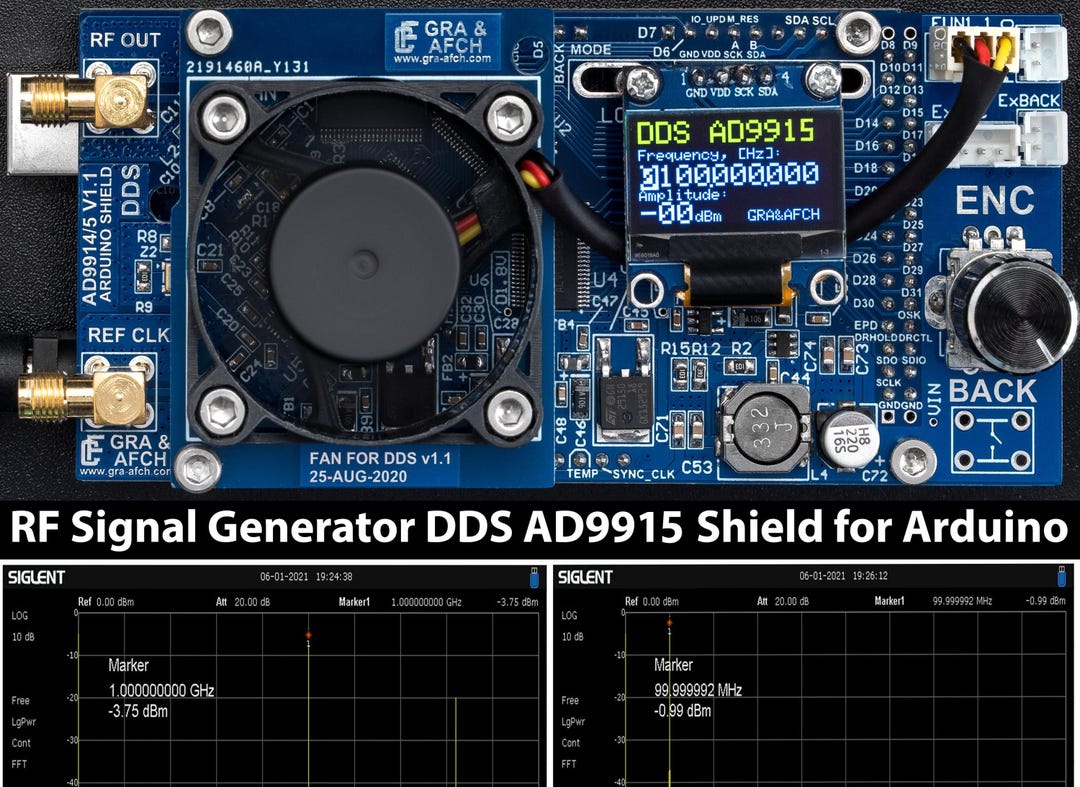Viewport: 1080px width, 787px height.
Task: Click the ENC rotary encoder knob
Action: pyautogui.click(x=1021, y=314)
